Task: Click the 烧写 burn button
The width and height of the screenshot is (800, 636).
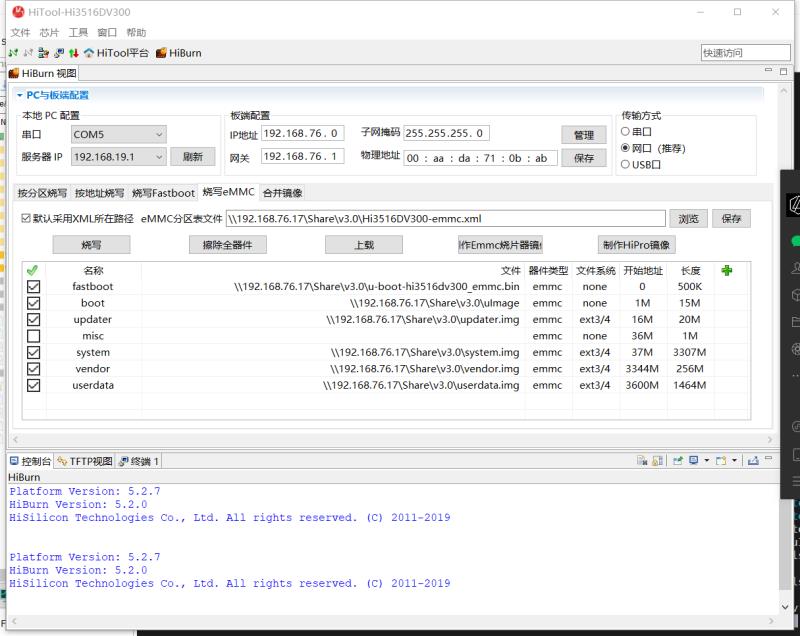Action: point(91,245)
